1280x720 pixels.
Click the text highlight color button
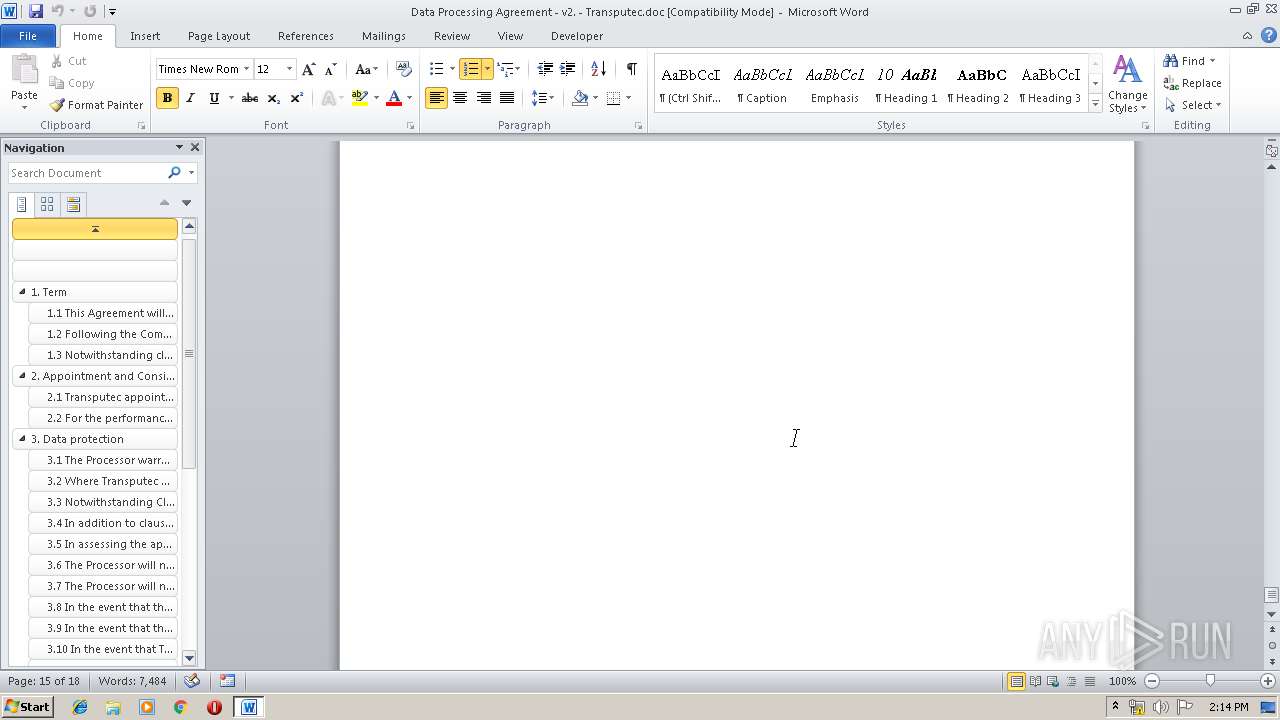(x=360, y=98)
